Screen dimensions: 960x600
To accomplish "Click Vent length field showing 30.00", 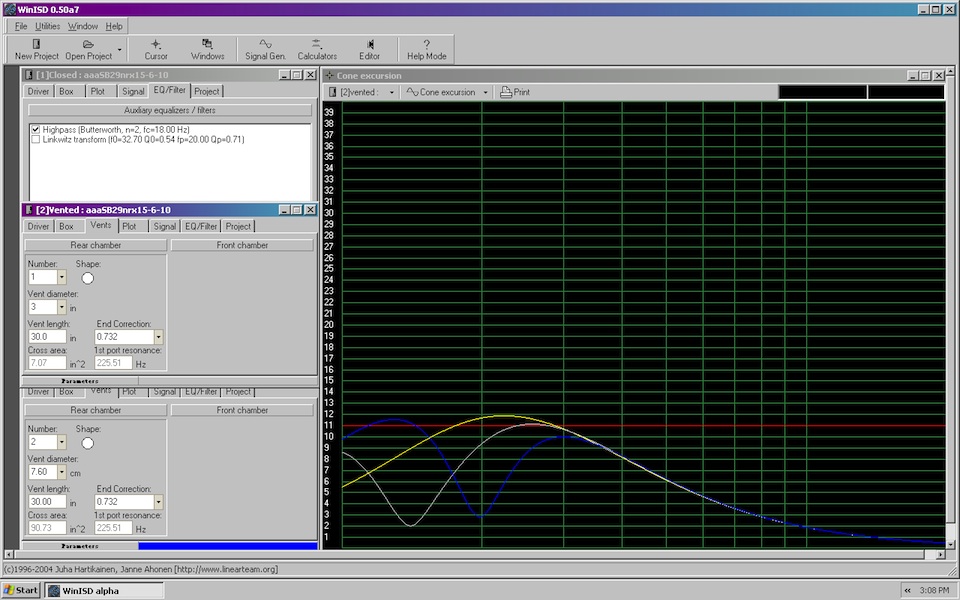I will 47,502.
